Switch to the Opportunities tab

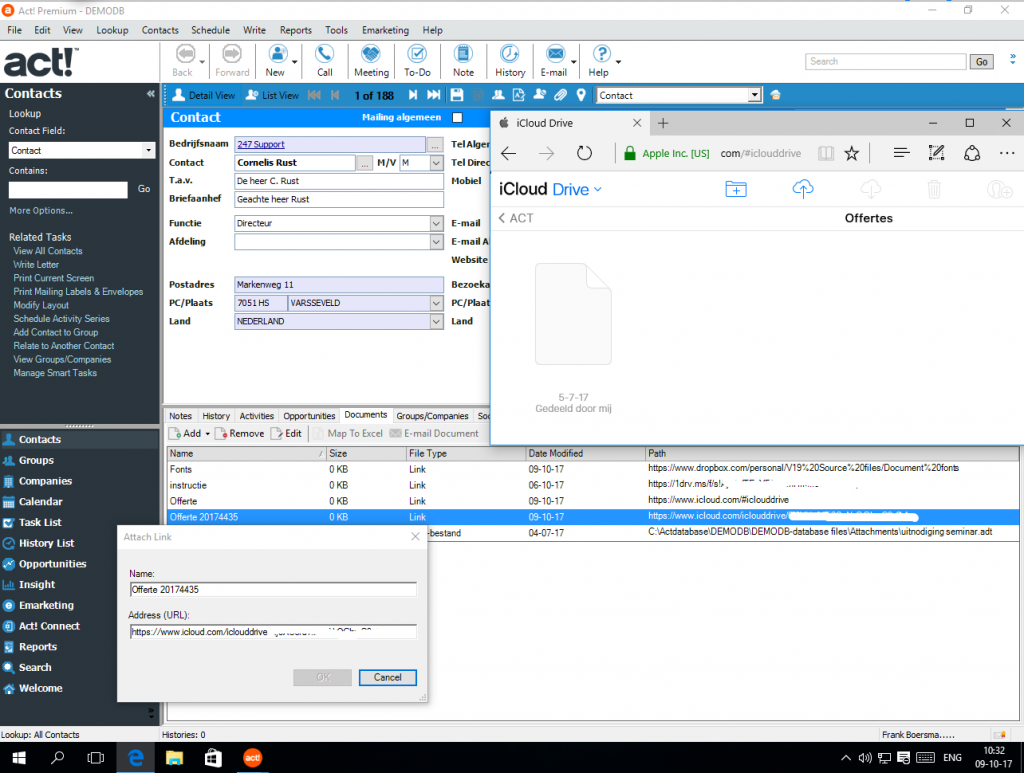309,416
